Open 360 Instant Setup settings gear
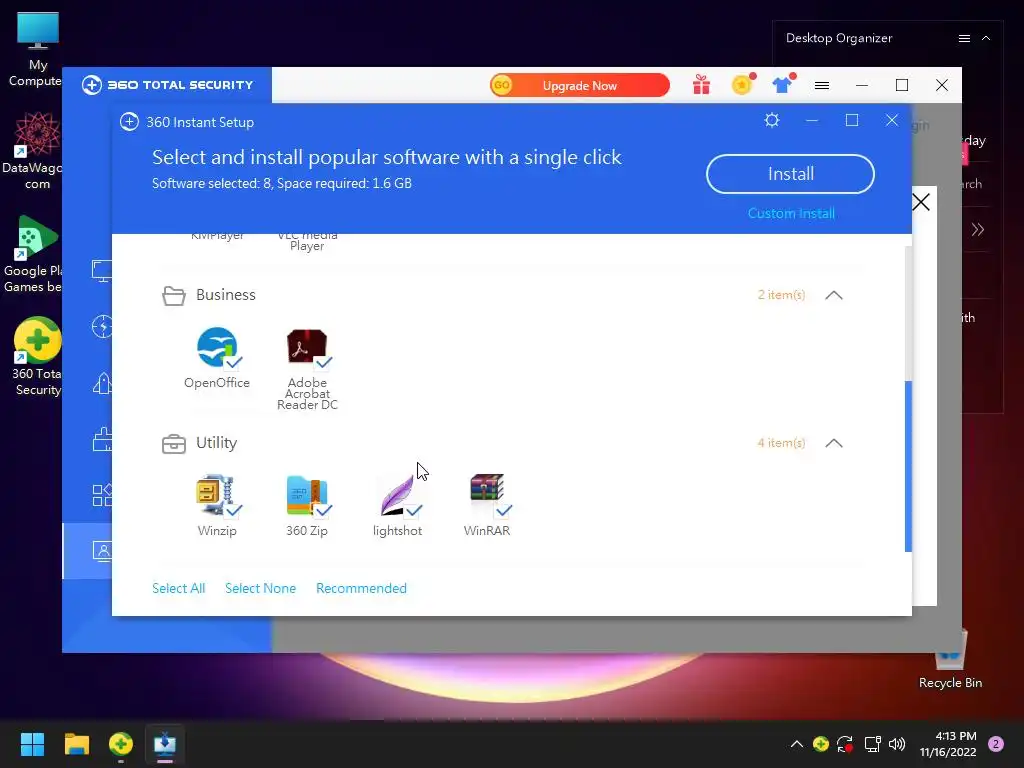The height and width of the screenshot is (768, 1024). pyautogui.click(x=772, y=120)
